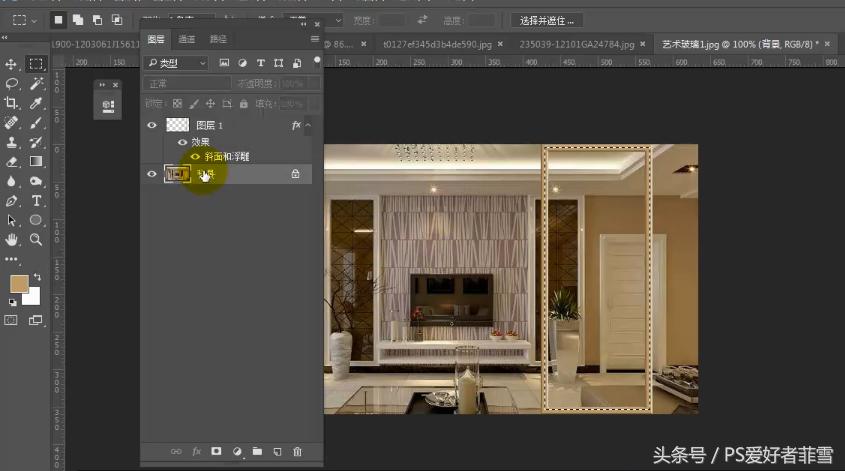
Task: Choose the Horizontal Type tool
Action: 36,201
